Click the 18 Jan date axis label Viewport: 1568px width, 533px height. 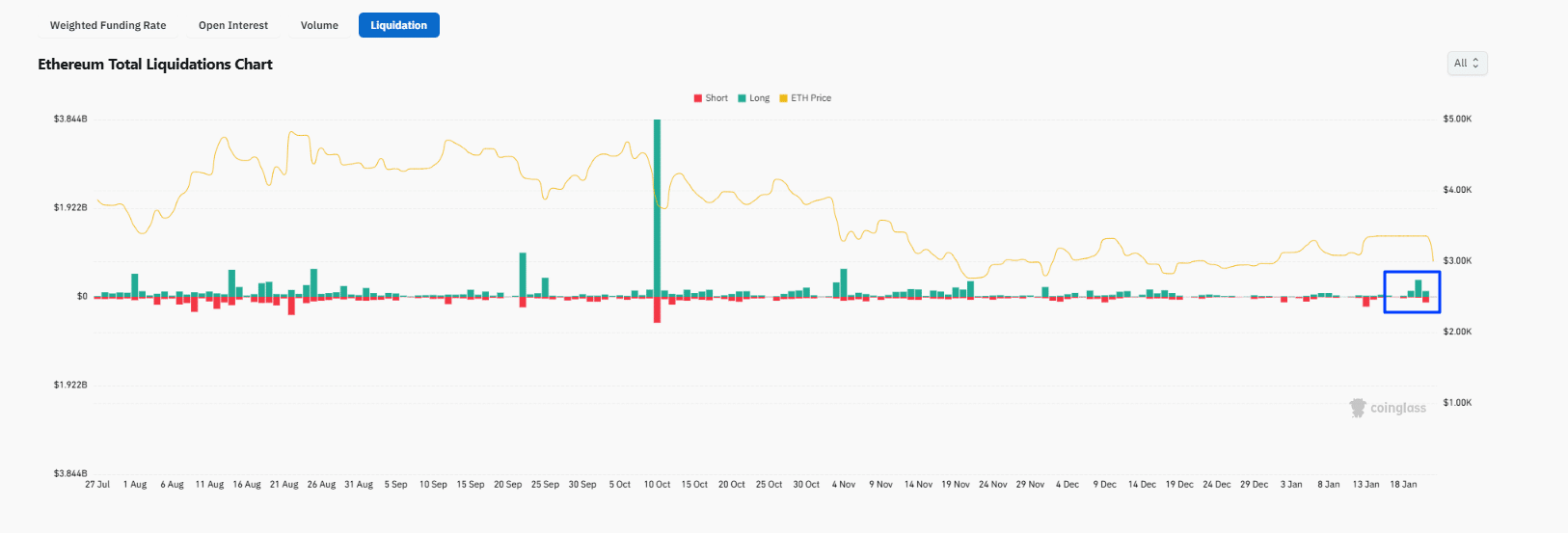coord(1403,485)
